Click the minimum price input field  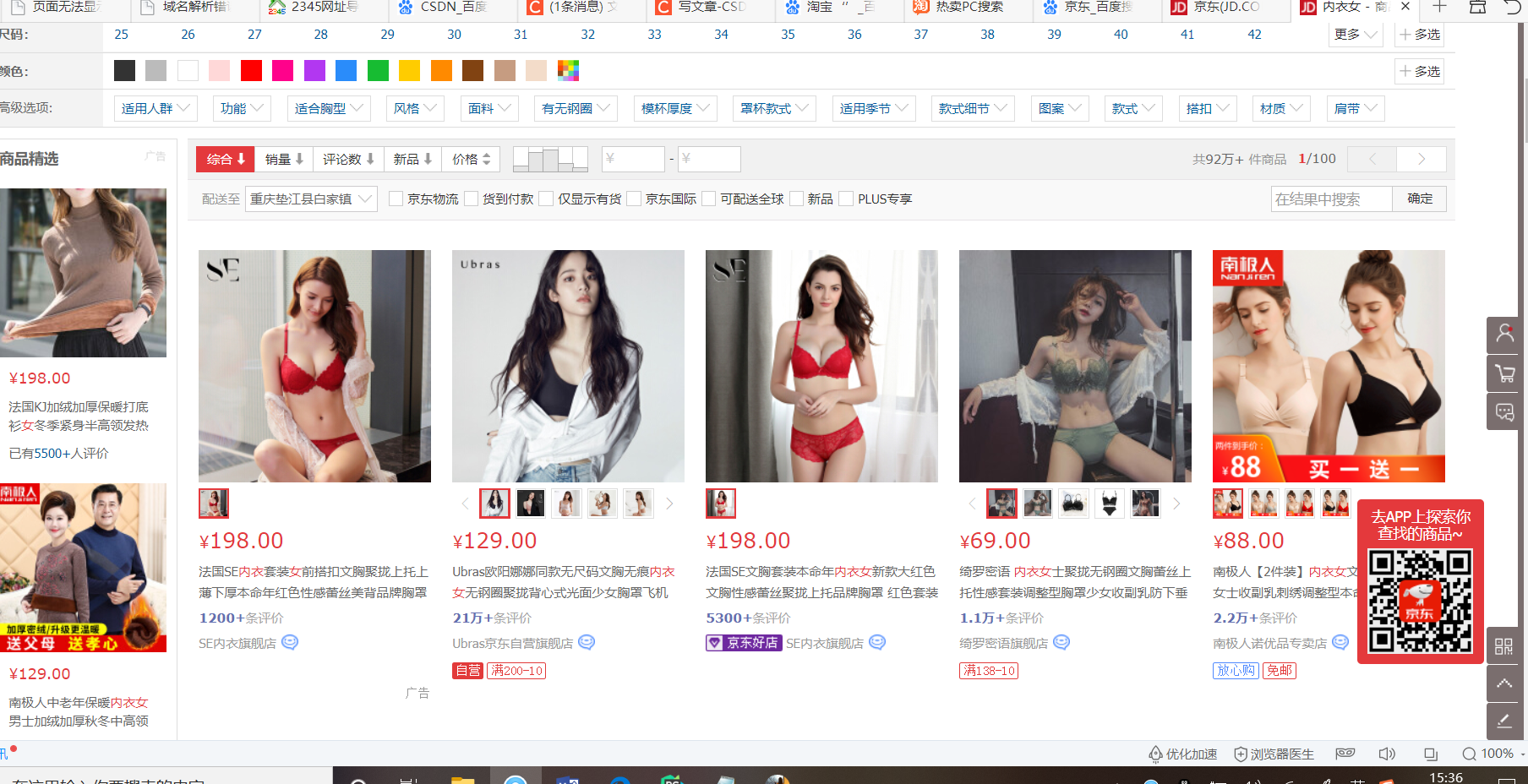(633, 159)
